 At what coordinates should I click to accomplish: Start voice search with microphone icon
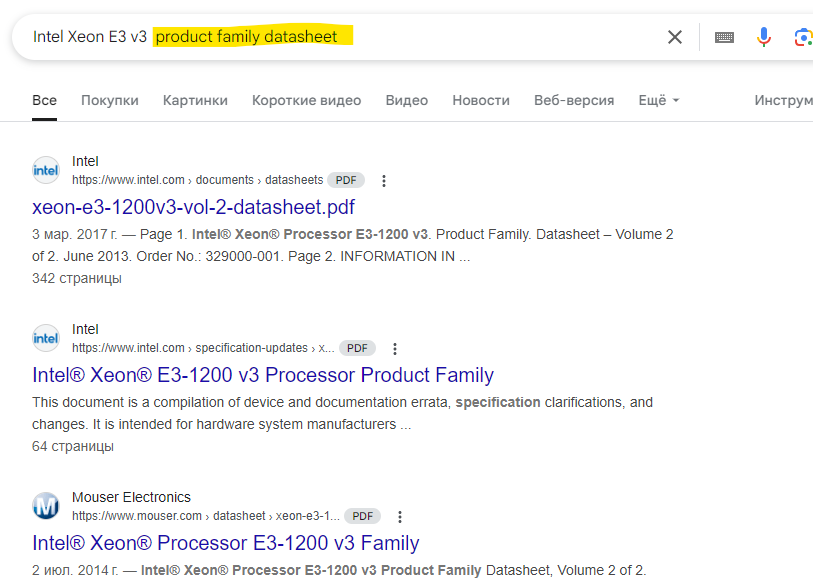763,37
